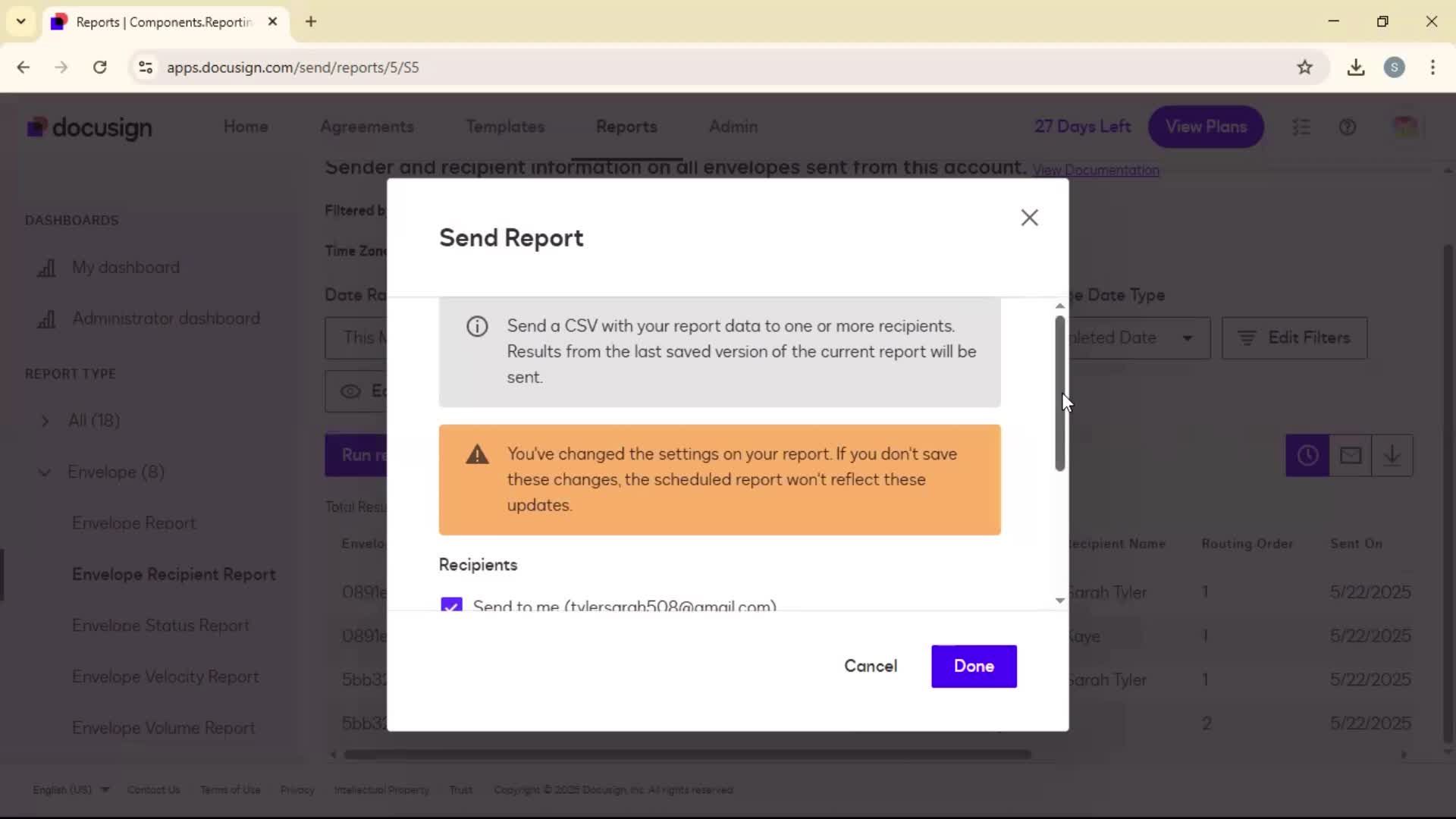
Task: Open the Templates tab
Action: click(505, 127)
